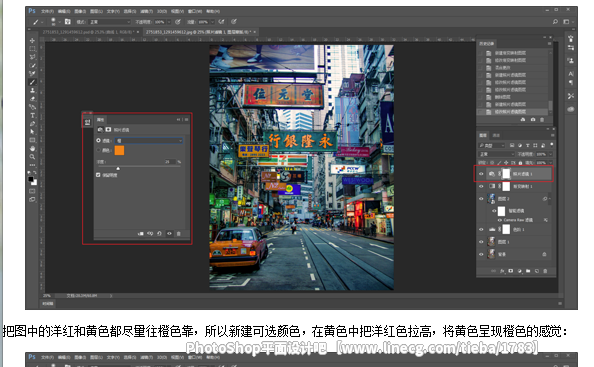Click the density percentage input field

[x=170, y=162]
